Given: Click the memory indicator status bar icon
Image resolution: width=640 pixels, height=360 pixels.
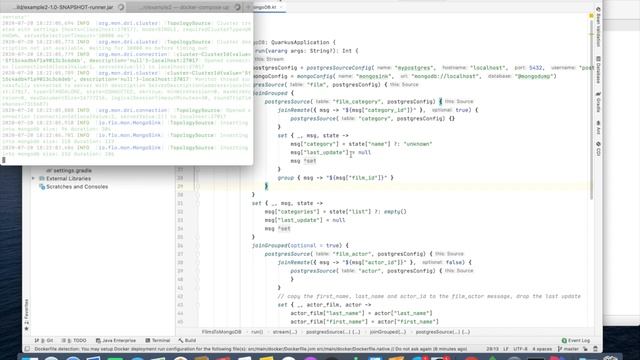Looking at the screenshot, I should (595, 349).
